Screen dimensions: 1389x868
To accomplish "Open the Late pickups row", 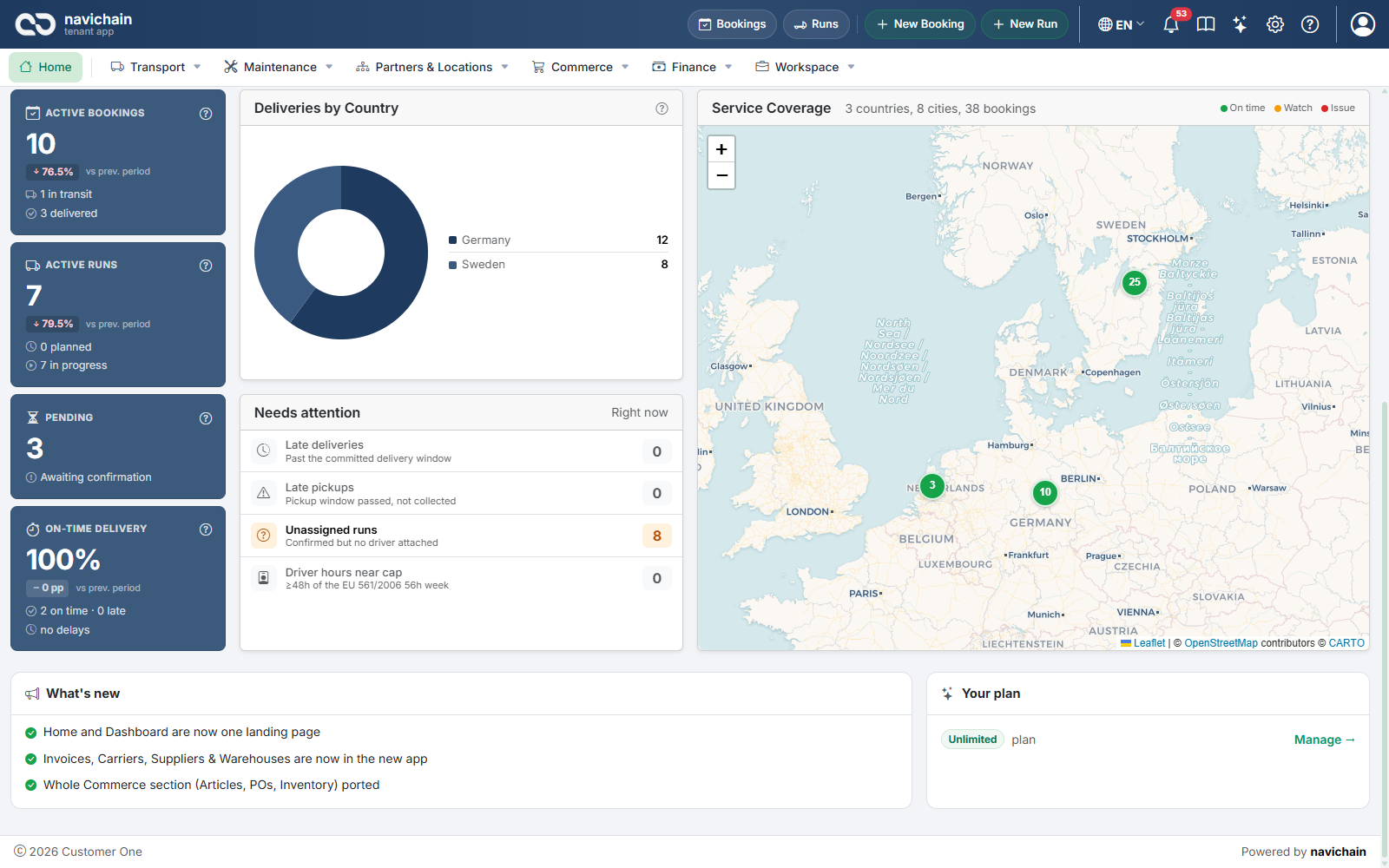I will [x=461, y=493].
